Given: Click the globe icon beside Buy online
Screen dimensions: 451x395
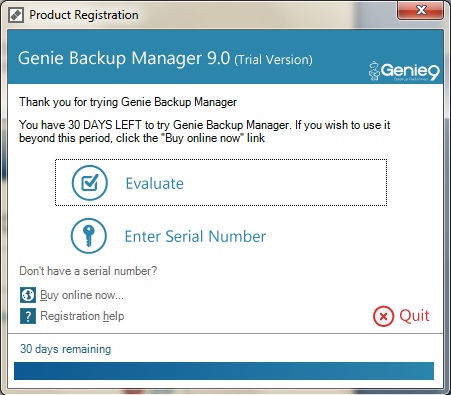Looking at the screenshot, I should point(28,295).
